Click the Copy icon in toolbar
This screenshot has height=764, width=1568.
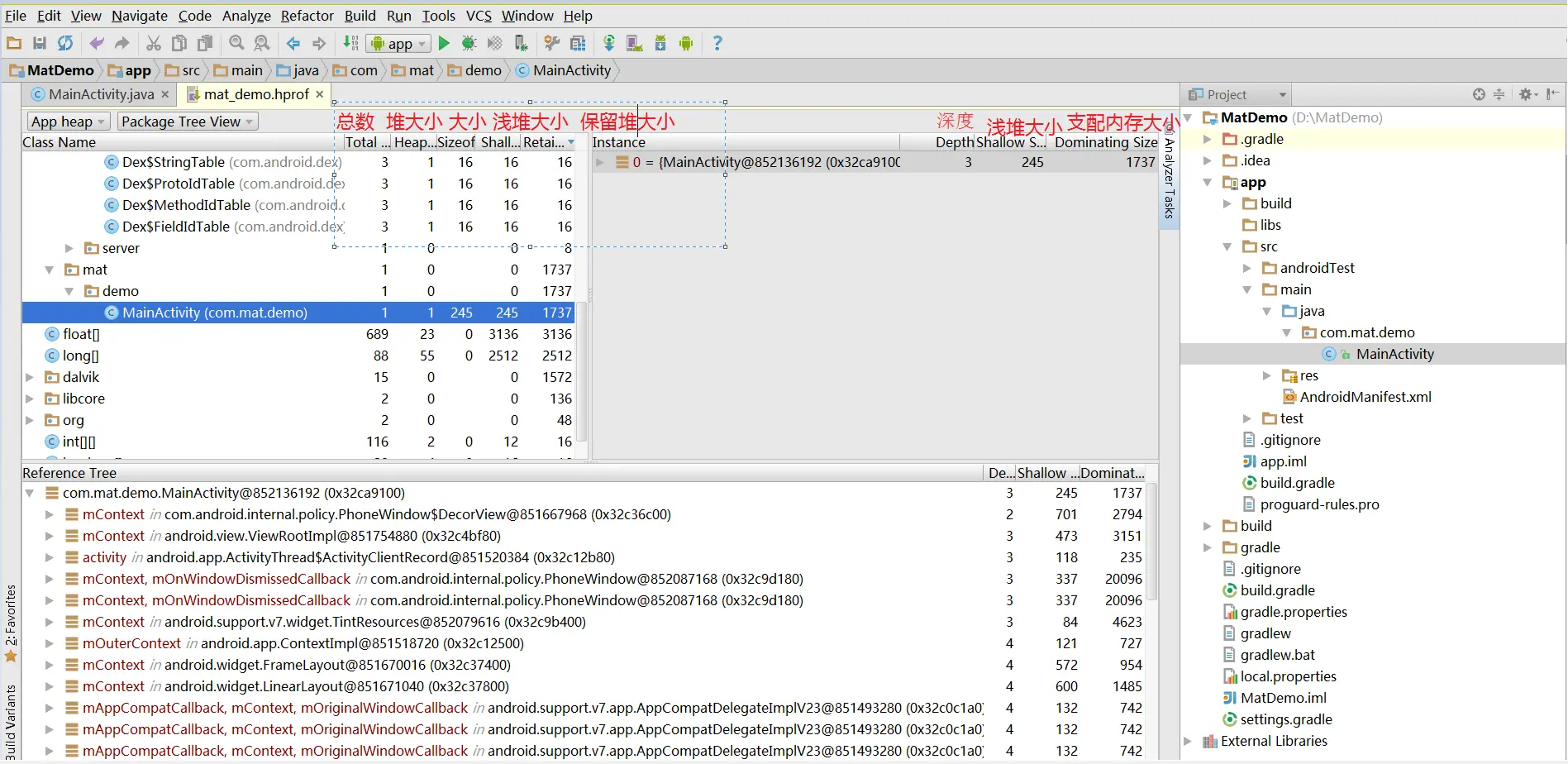pyautogui.click(x=179, y=43)
